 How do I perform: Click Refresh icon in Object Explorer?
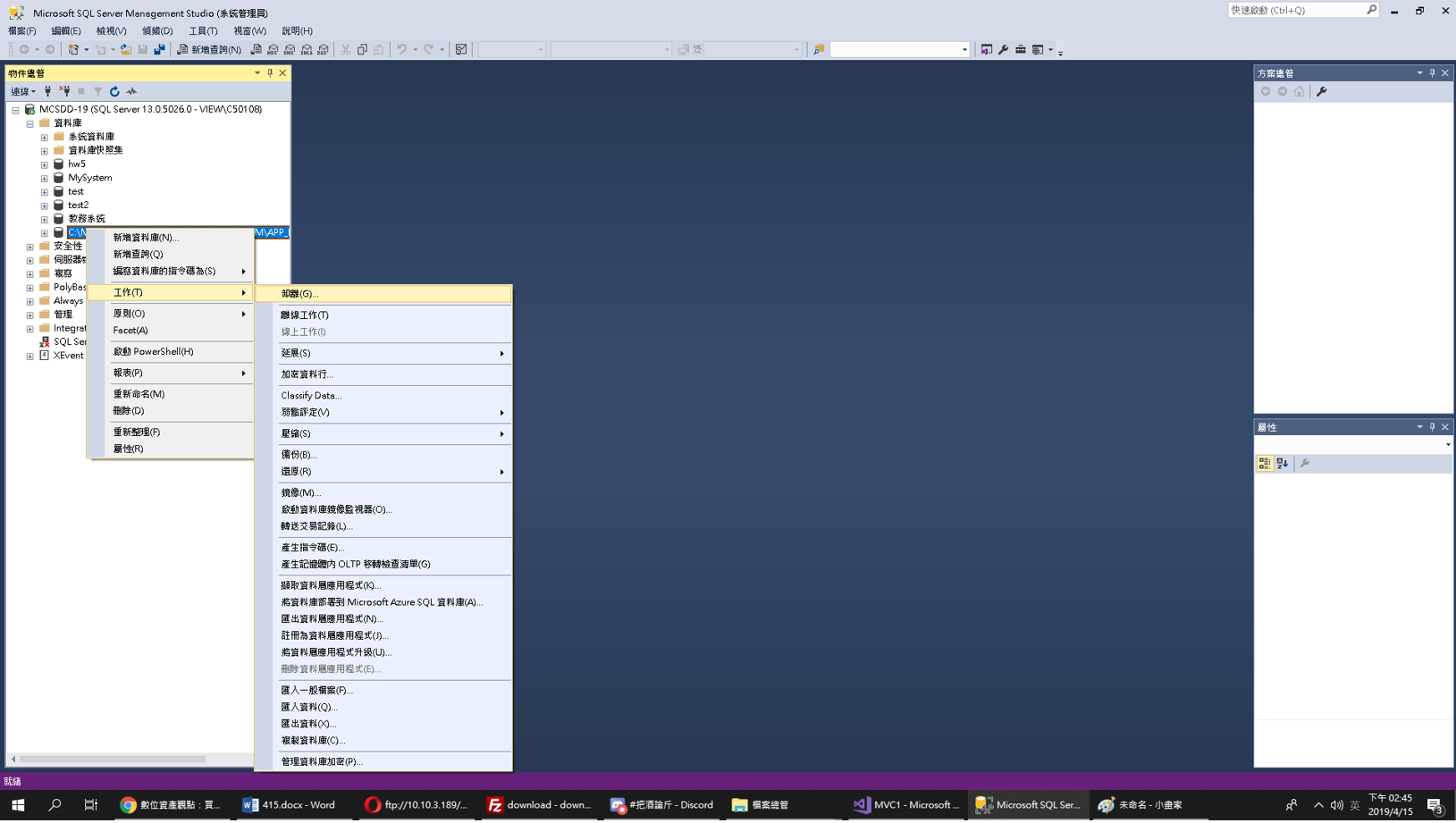point(114,91)
